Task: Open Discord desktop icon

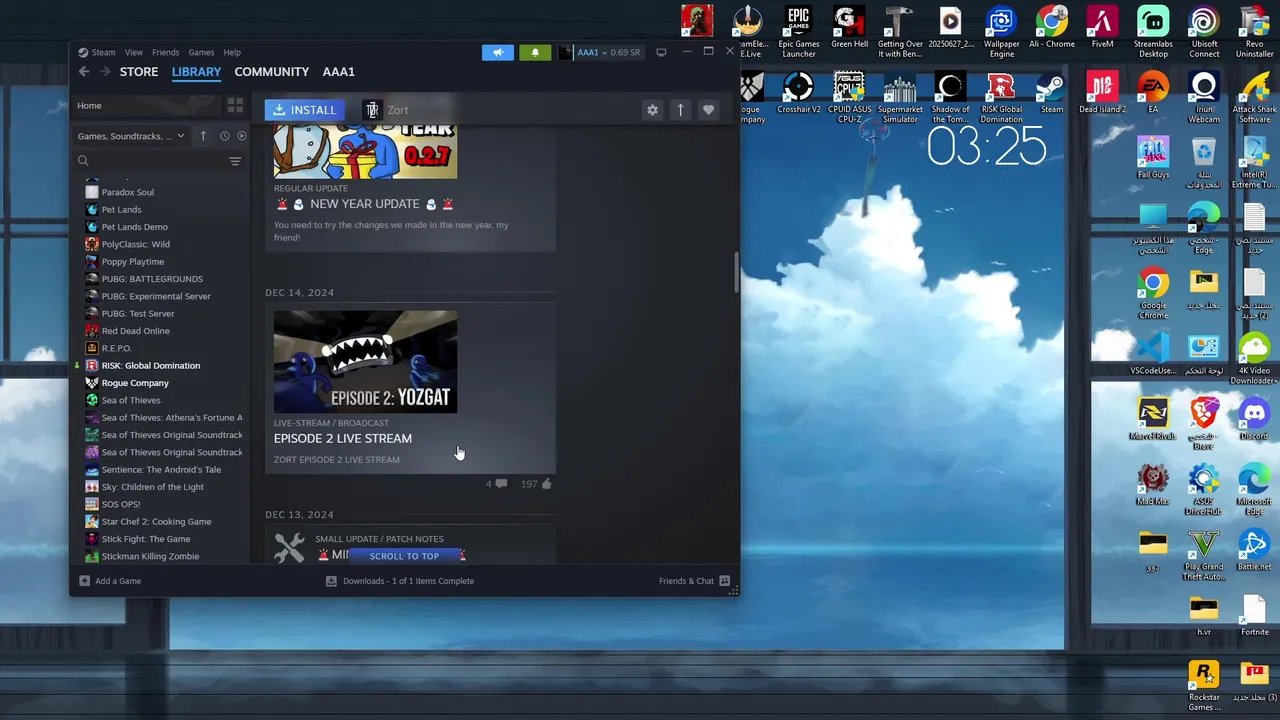Action: click(1253, 419)
